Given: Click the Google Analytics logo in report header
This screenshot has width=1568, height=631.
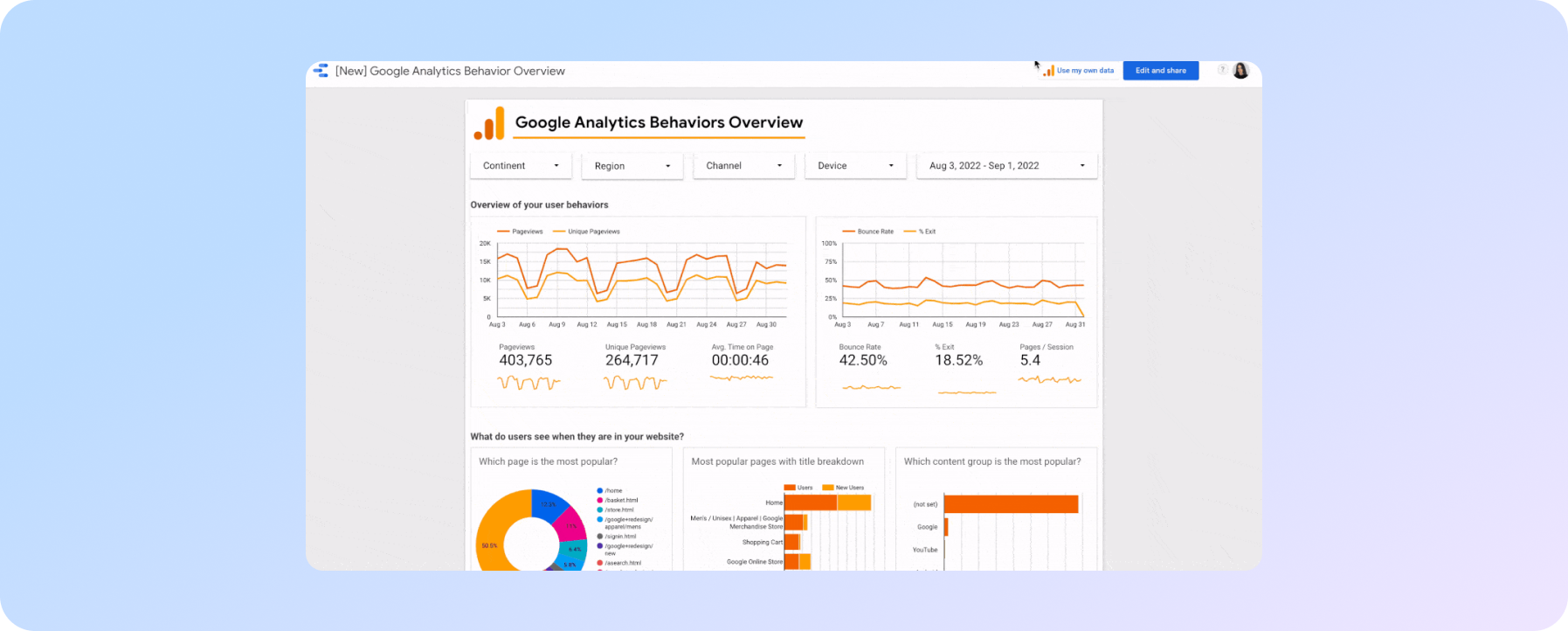Looking at the screenshot, I should [489, 123].
